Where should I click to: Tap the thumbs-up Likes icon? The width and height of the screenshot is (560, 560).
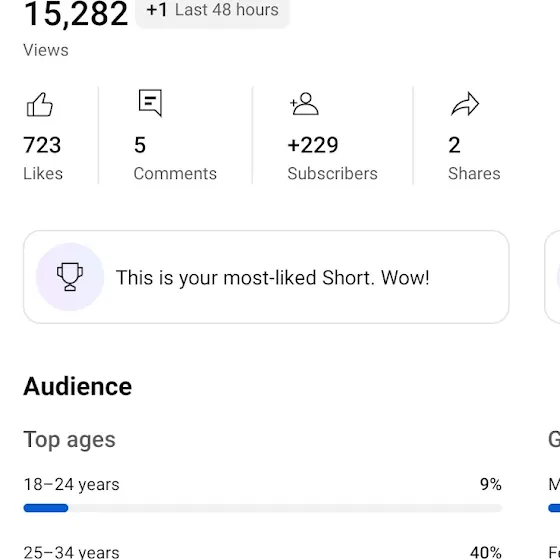[40, 104]
